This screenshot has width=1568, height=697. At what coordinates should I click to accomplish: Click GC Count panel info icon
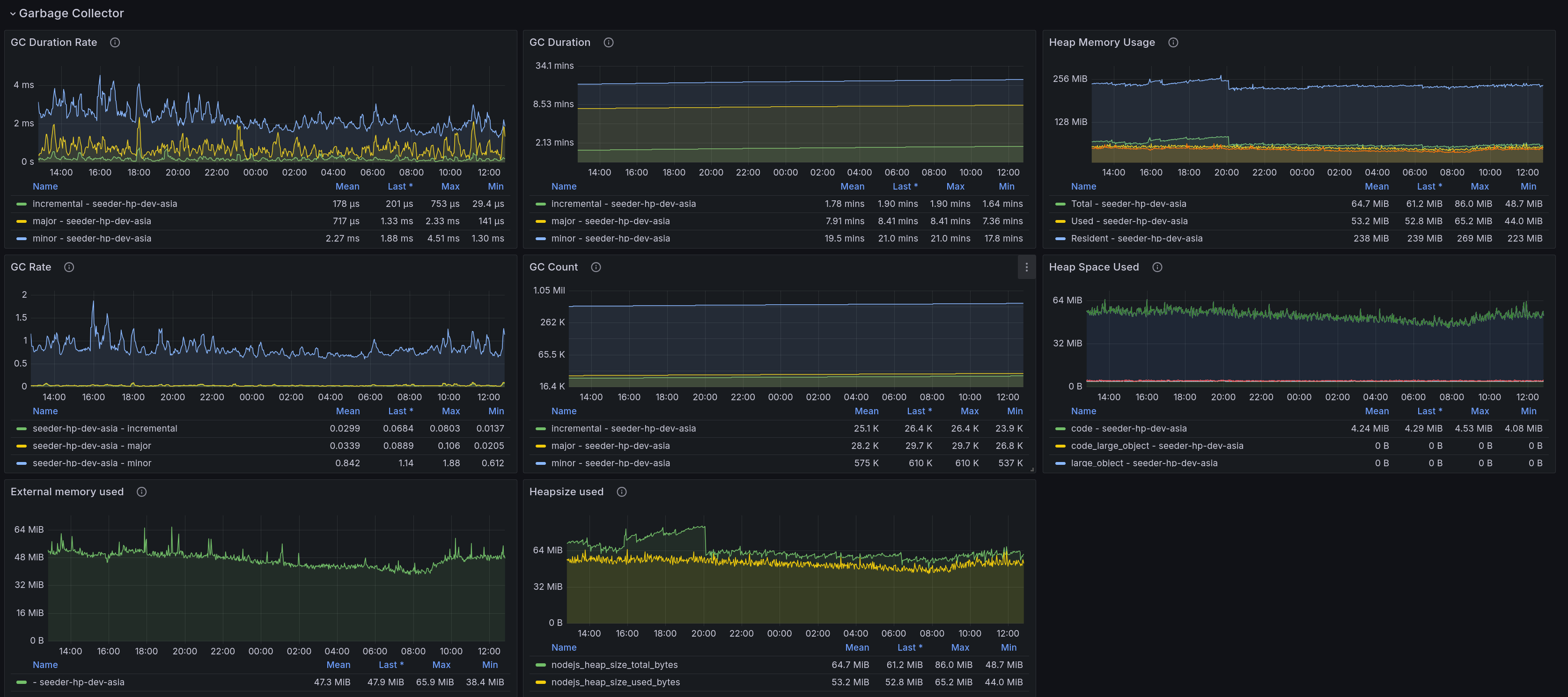596,267
